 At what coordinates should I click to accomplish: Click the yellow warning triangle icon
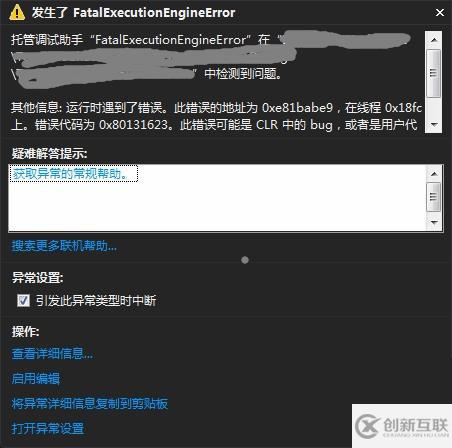click(17, 13)
